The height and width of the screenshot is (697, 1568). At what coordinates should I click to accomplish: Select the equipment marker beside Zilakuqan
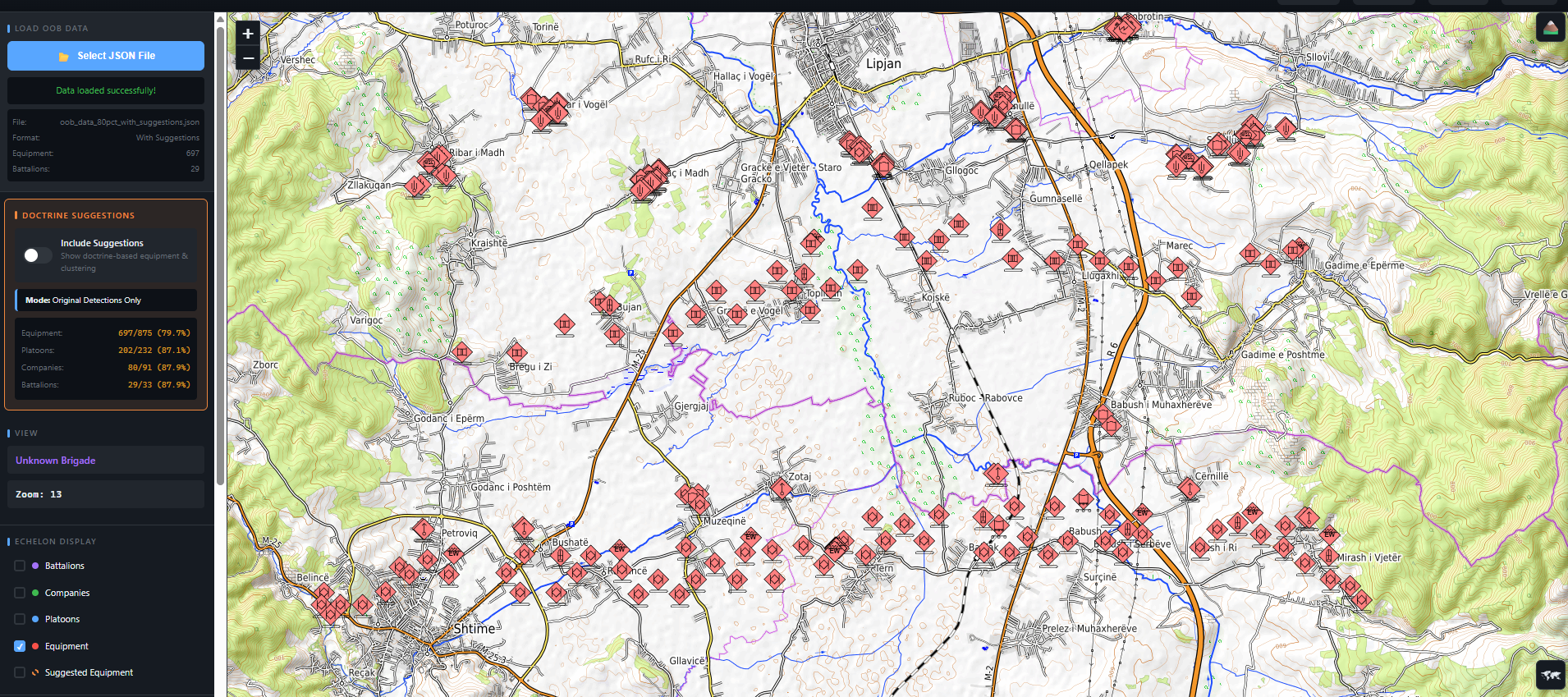[415, 186]
